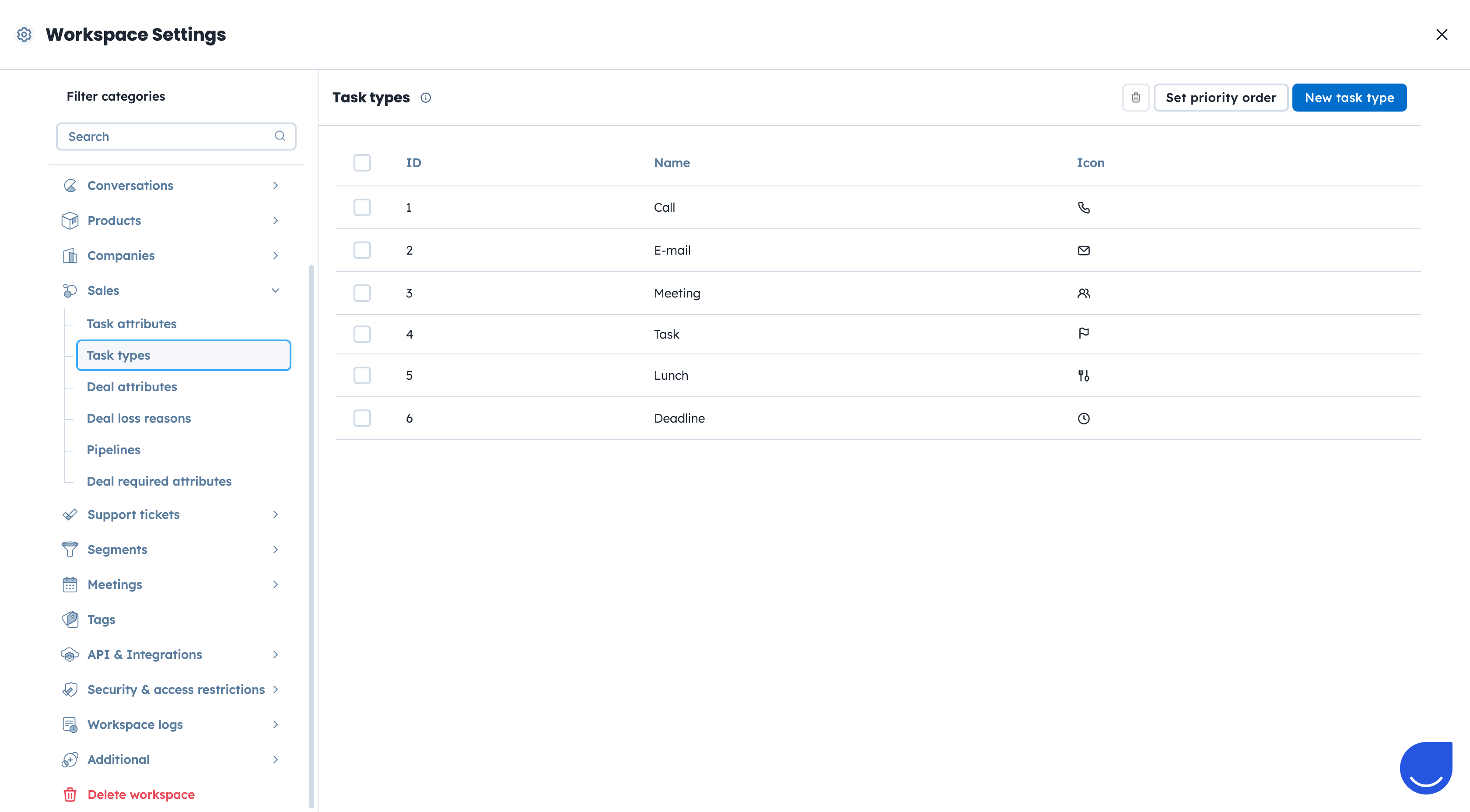
Task: Click the fork and knife Lunch icon
Action: tap(1083, 375)
